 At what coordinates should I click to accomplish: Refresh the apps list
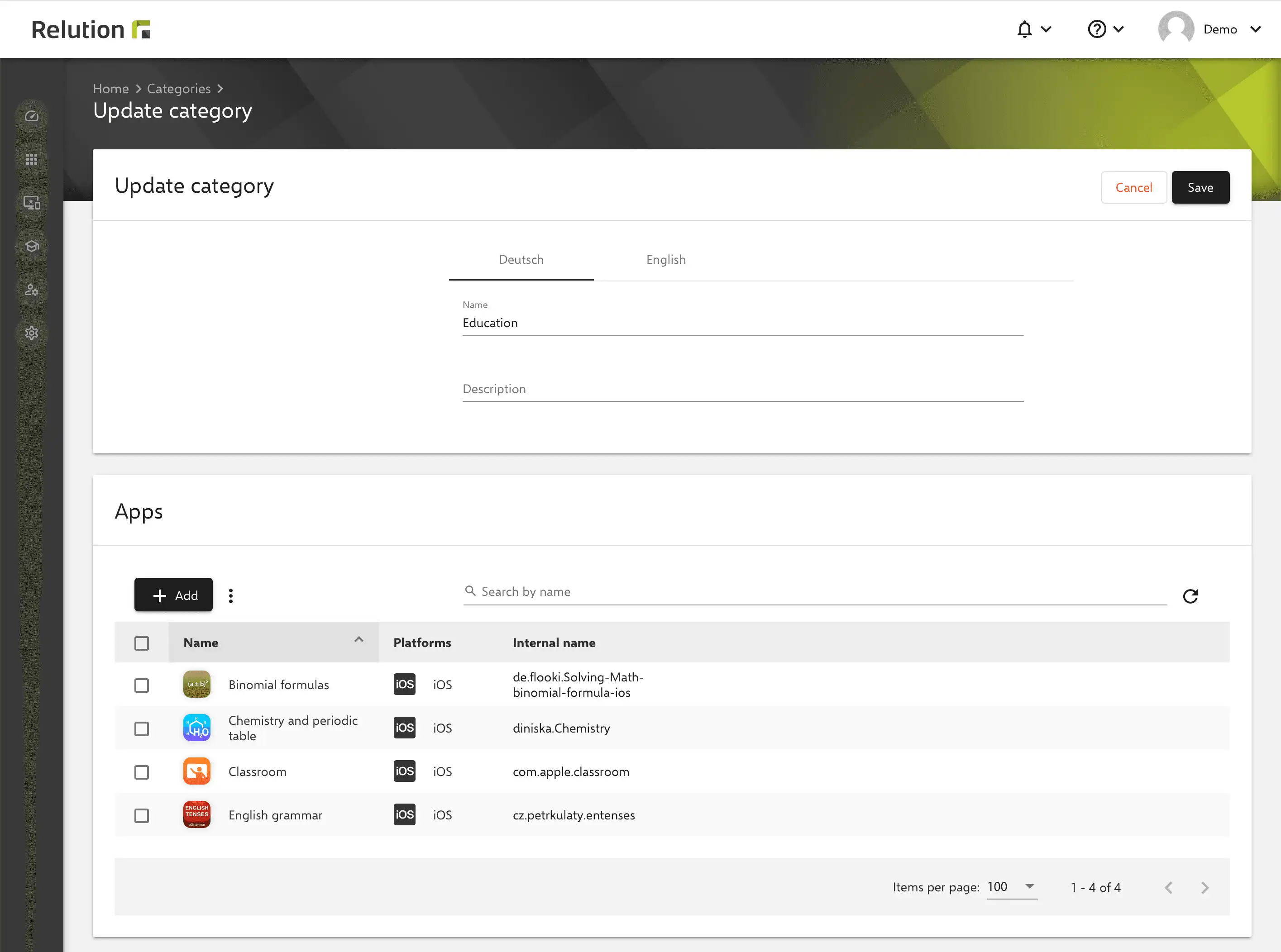[x=1190, y=596]
